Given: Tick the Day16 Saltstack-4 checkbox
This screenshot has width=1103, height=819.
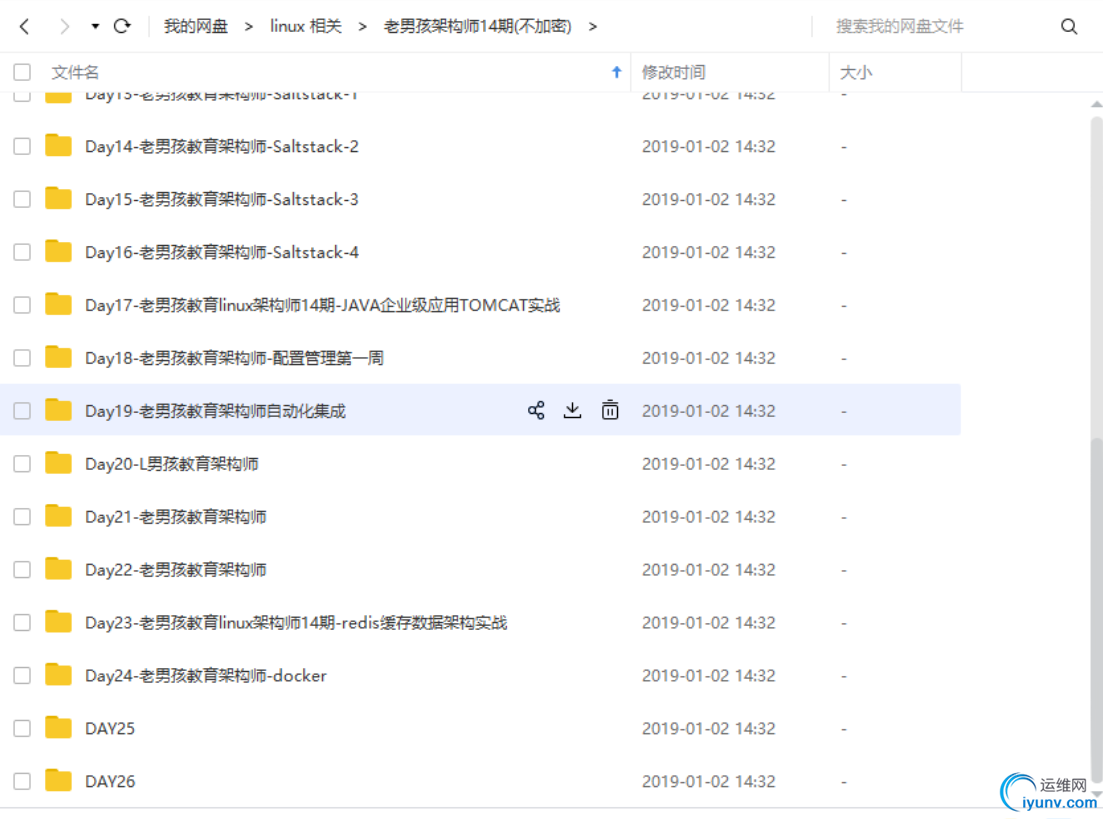Looking at the screenshot, I should pyautogui.click(x=23, y=252).
